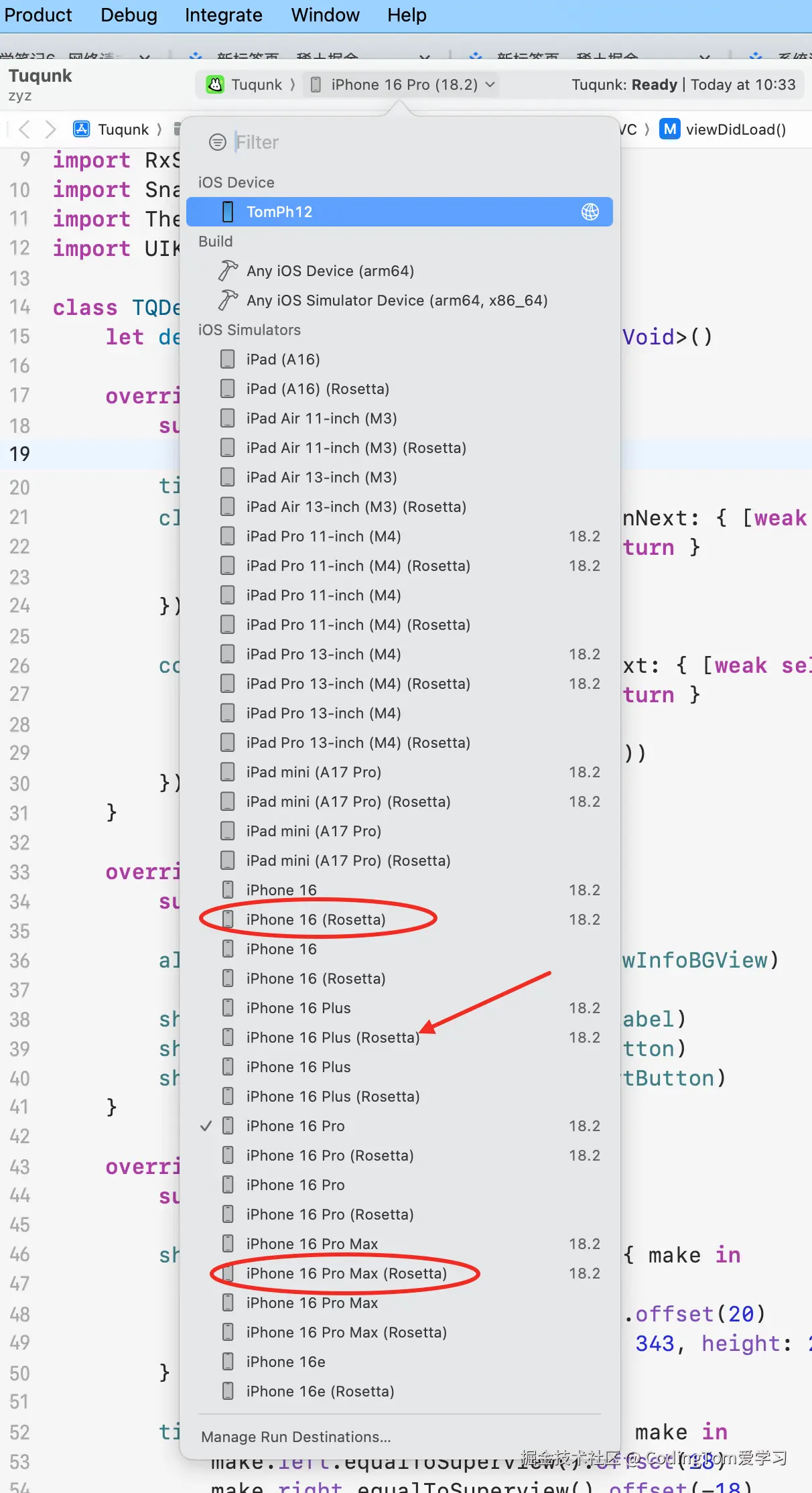Click the iPad (A16) device icon

228,359
